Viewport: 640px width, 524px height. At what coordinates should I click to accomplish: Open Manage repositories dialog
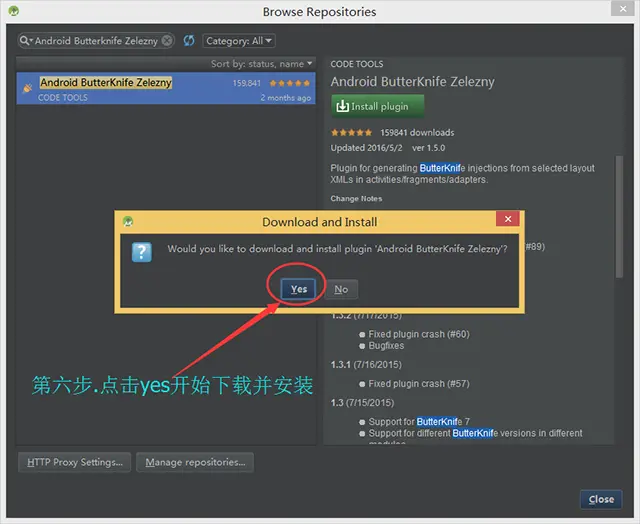pyautogui.click(x=195, y=462)
